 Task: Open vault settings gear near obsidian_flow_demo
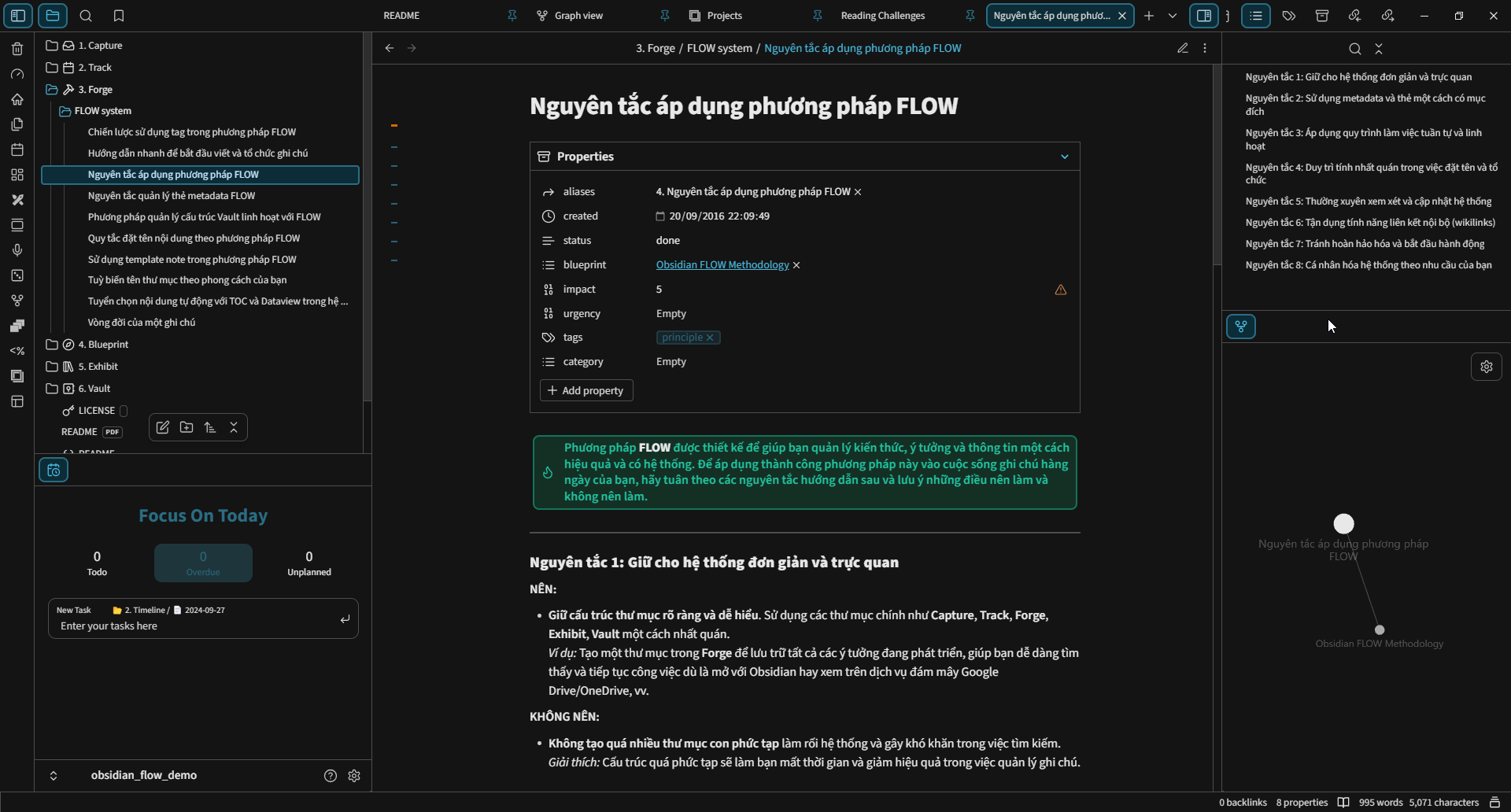354,776
